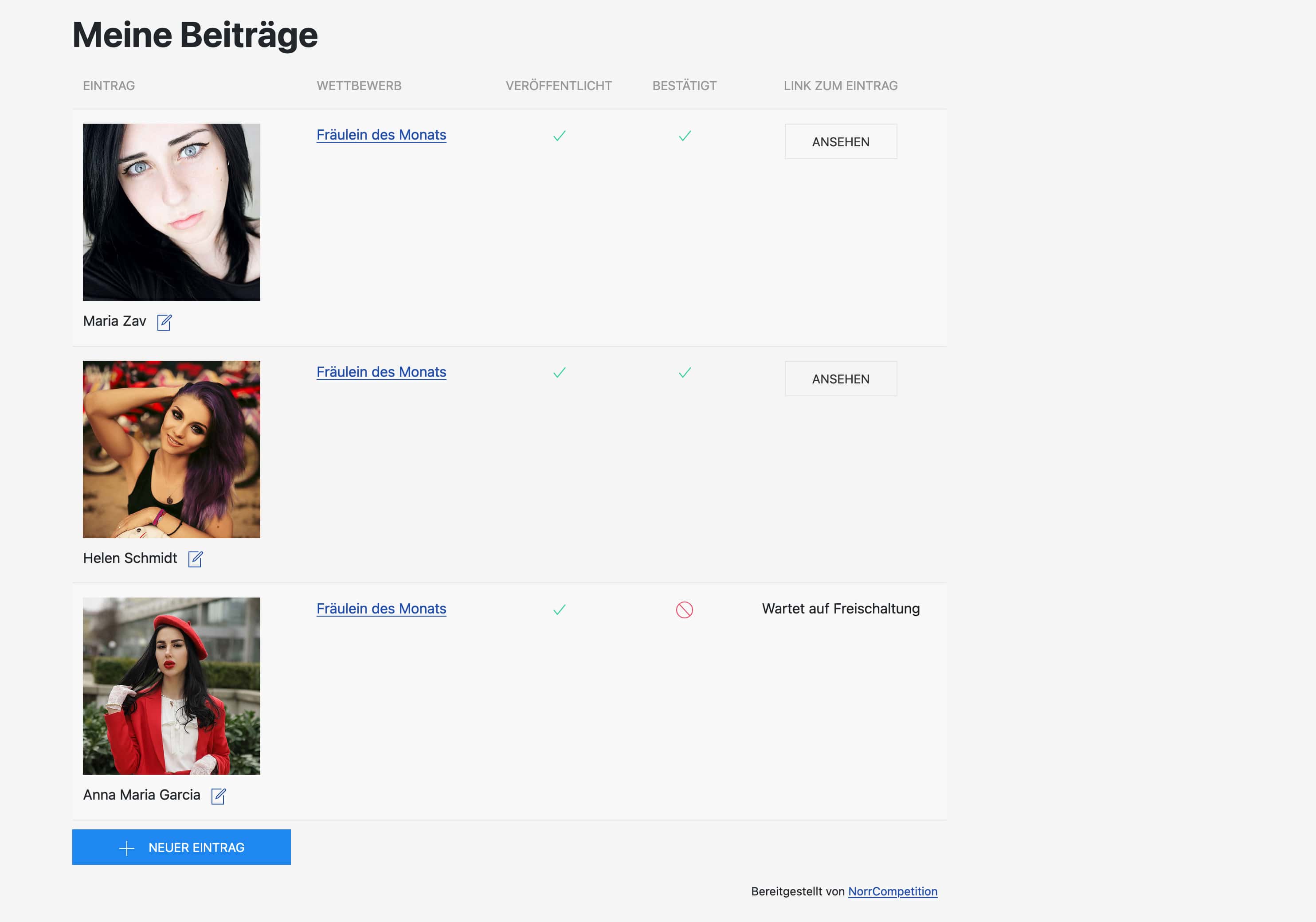
Task: Click red not-confirmed icon in Anna Maria Garcia row
Action: click(684, 609)
